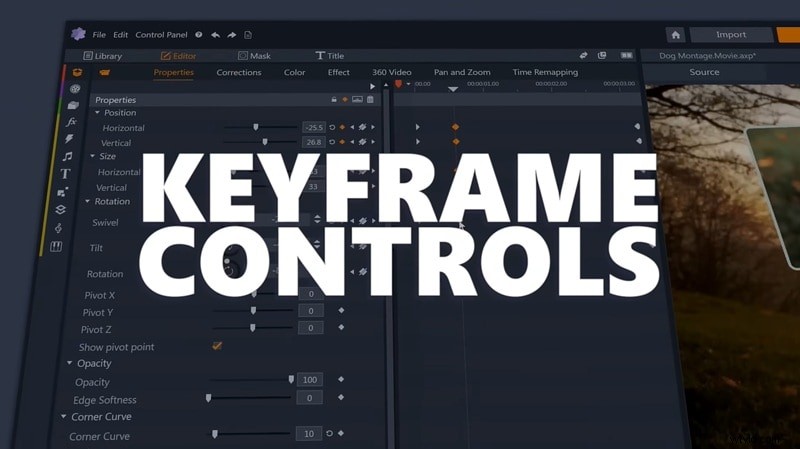The image size is (800, 449).
Task: Collapse the Corner Curve section
Action: pos(64,417)
